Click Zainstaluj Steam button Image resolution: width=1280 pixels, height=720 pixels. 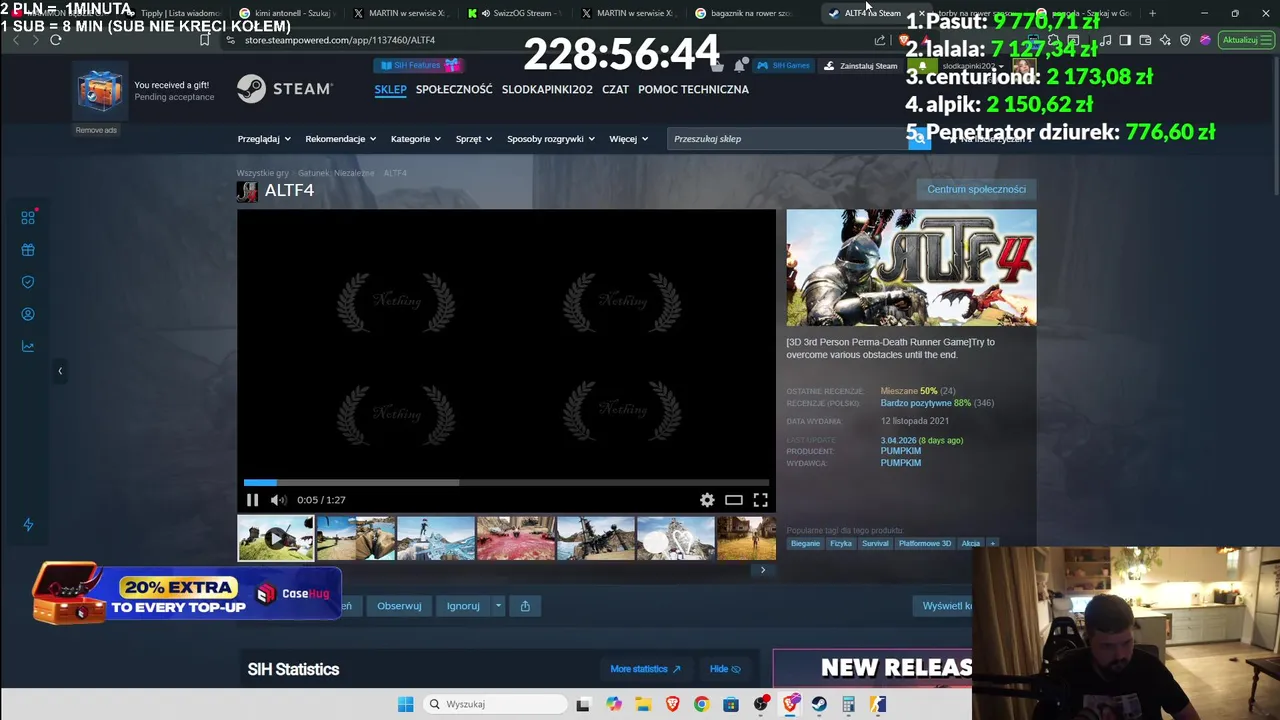[x=861, y=66]
